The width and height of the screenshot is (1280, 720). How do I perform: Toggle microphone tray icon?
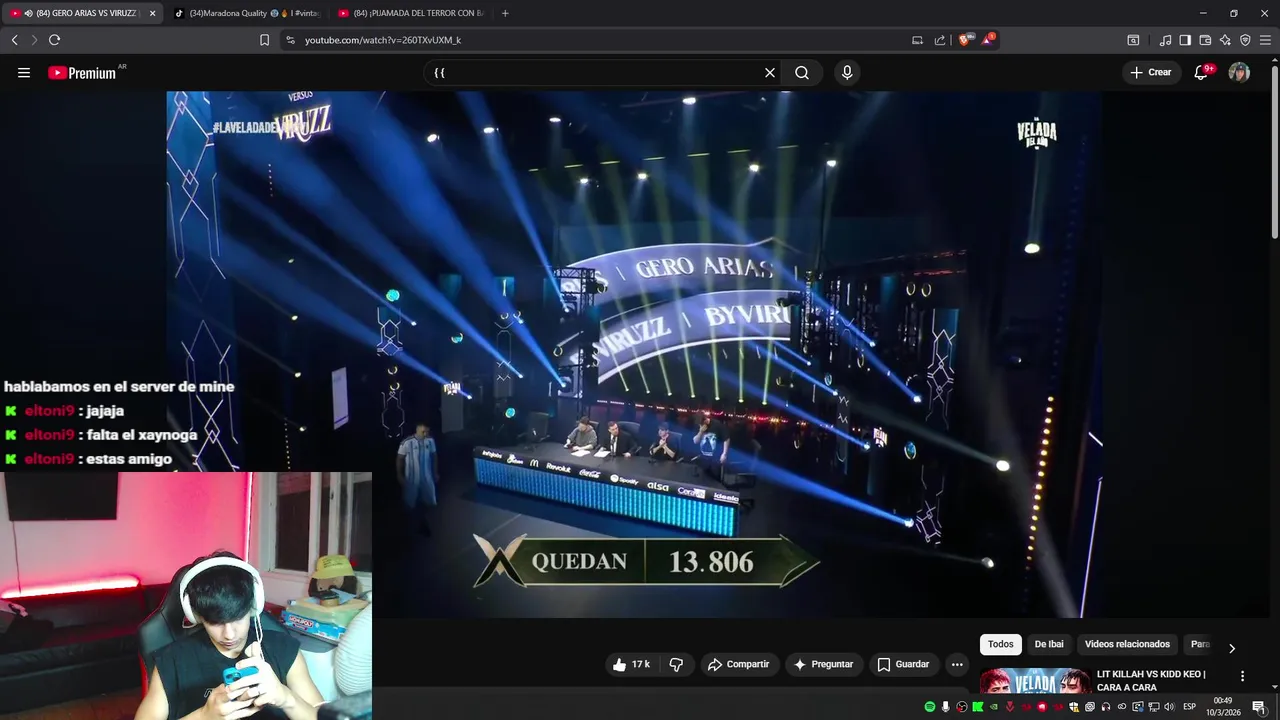click(946, 707)
